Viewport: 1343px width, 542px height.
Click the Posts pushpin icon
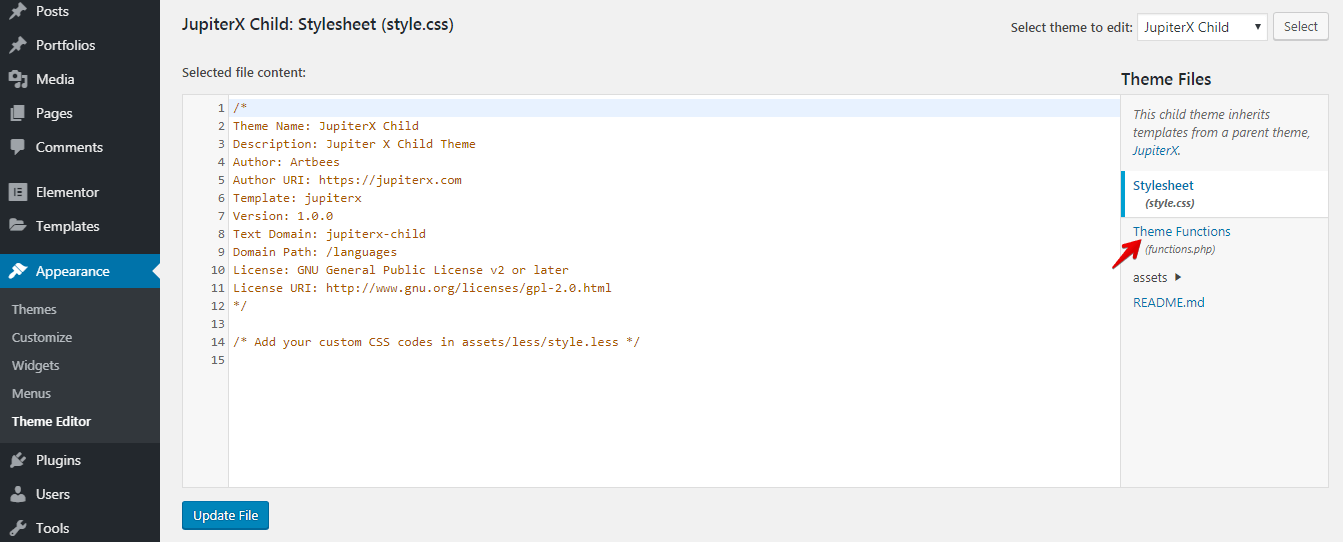(17, 11)
